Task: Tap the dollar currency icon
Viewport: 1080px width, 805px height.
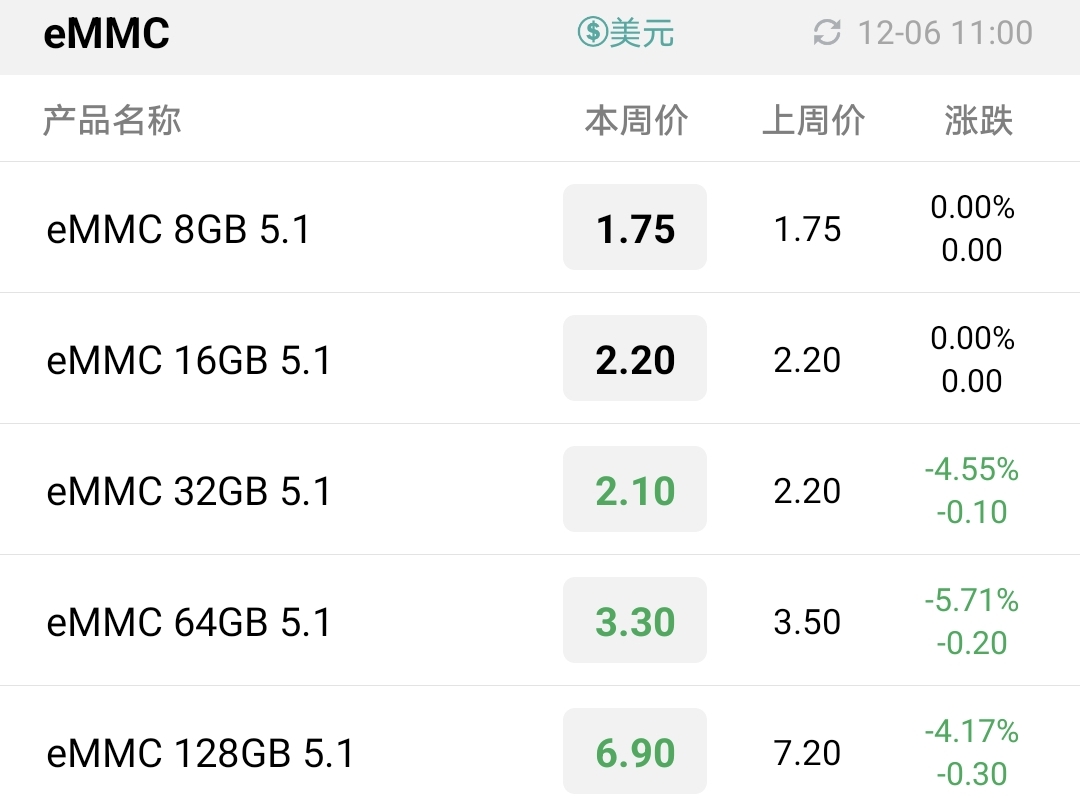Action: (x=593, y=32)
